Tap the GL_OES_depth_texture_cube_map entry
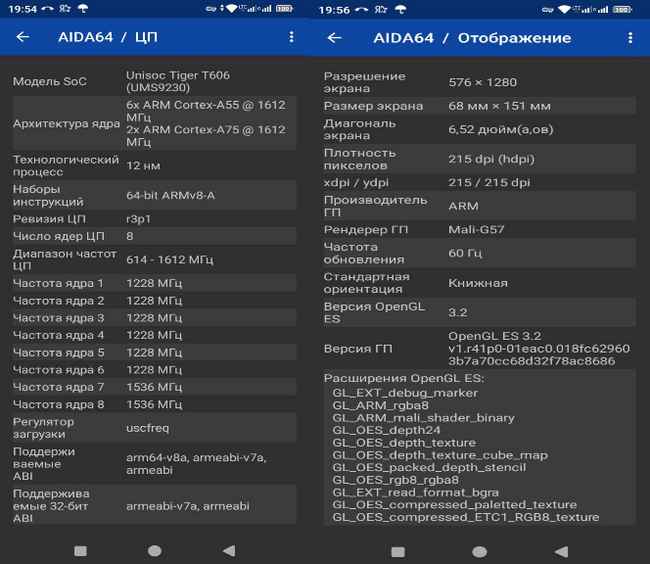 coord(440,455)
